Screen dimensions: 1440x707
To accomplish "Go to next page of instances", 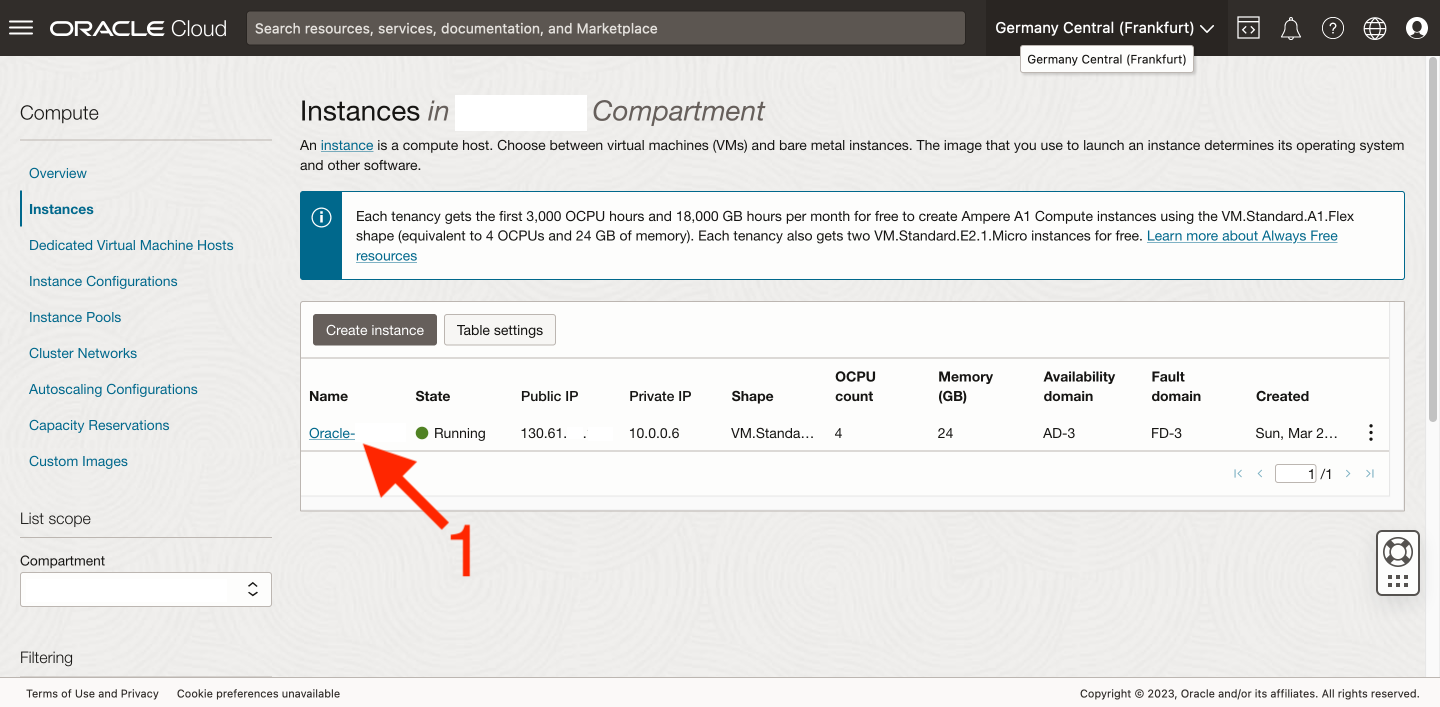I will click(1348, 474).
